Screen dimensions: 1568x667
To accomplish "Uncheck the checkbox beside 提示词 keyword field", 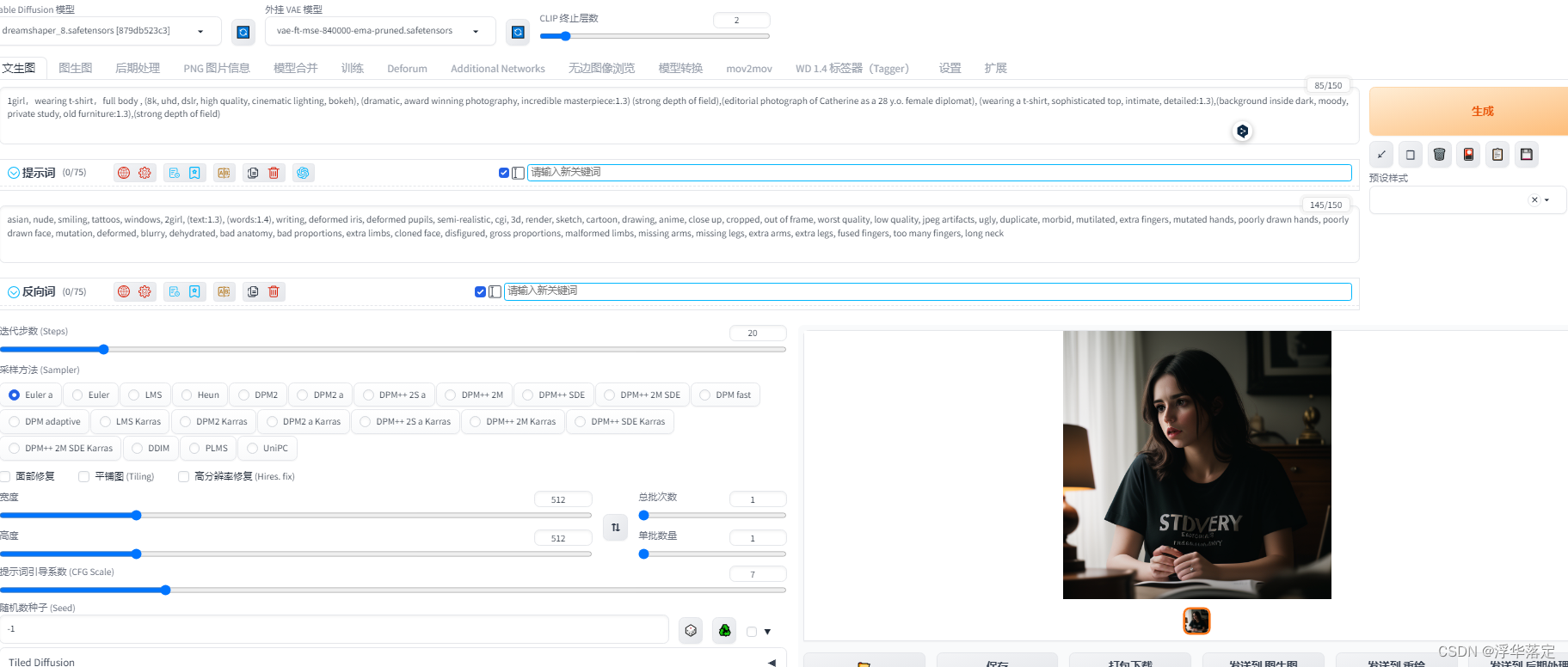I will click(504, 173).
